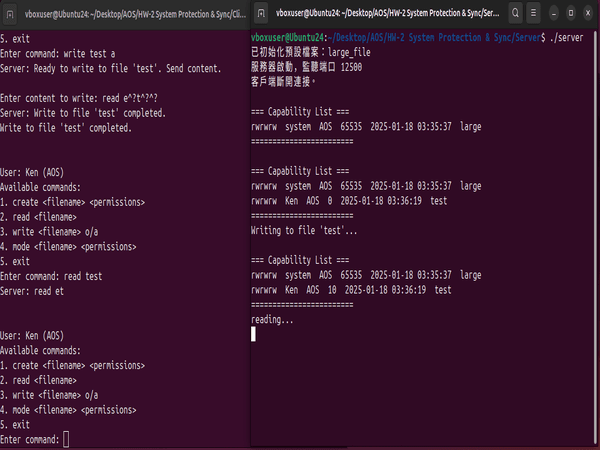Click the 'reading...' line in the Server terminal
600x450 pixels.
(x=272, y=320)
